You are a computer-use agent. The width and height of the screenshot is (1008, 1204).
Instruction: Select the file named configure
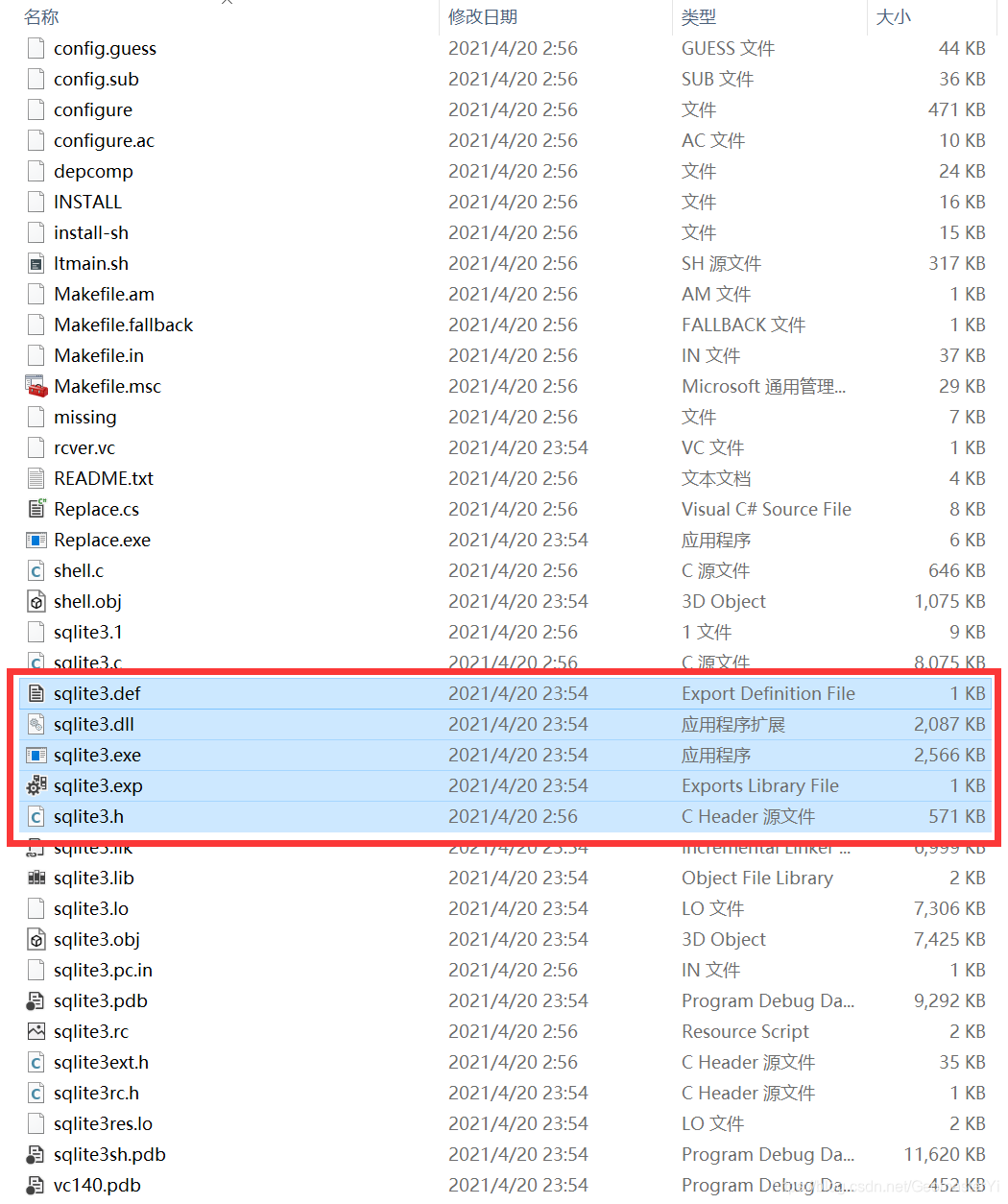tap(93, 109)
